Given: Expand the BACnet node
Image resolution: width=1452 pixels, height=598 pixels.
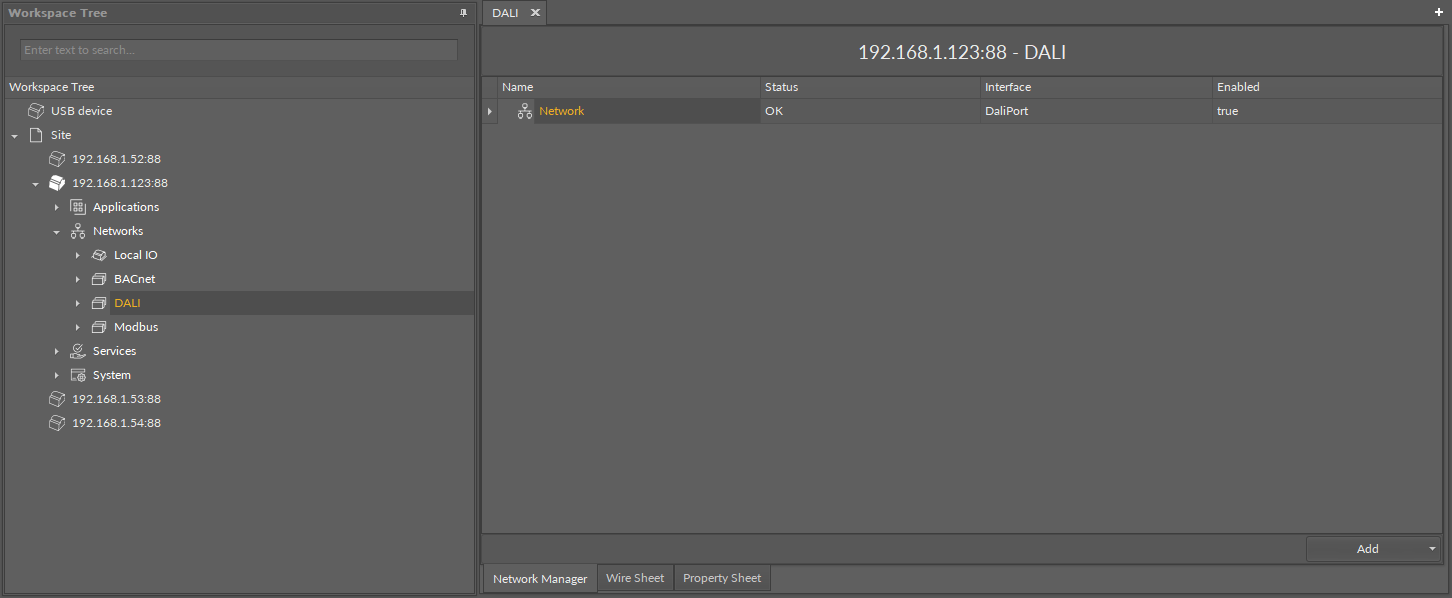Looking at the screenshot, I should (78, 279).
